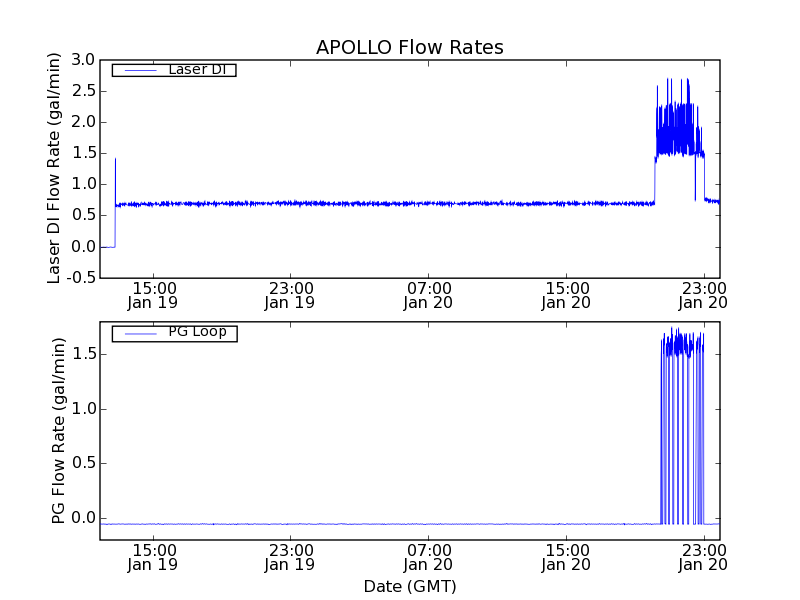Click the '3.0' tick on Laser DI axis

pyautogui.click(x=83, y=60)
